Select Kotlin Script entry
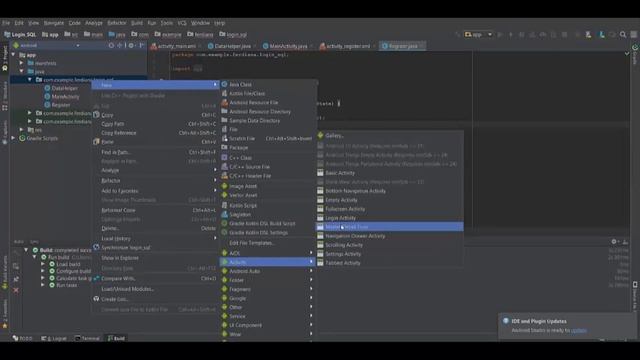 (269, 205)
